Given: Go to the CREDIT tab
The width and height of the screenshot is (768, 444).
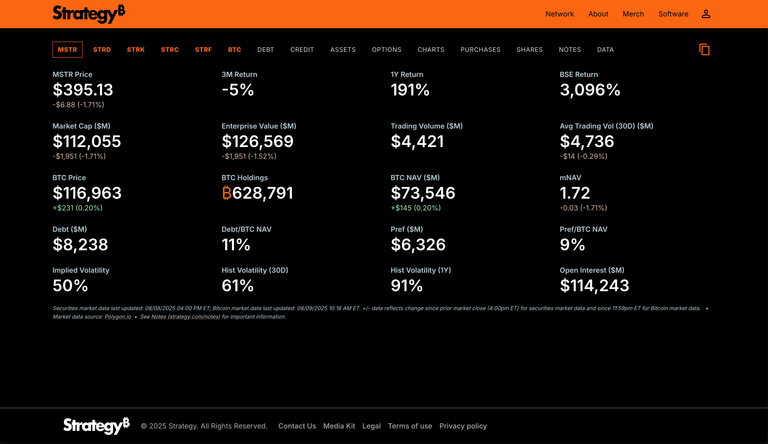Looking at the screenshot, I should (x=302, y=49).
